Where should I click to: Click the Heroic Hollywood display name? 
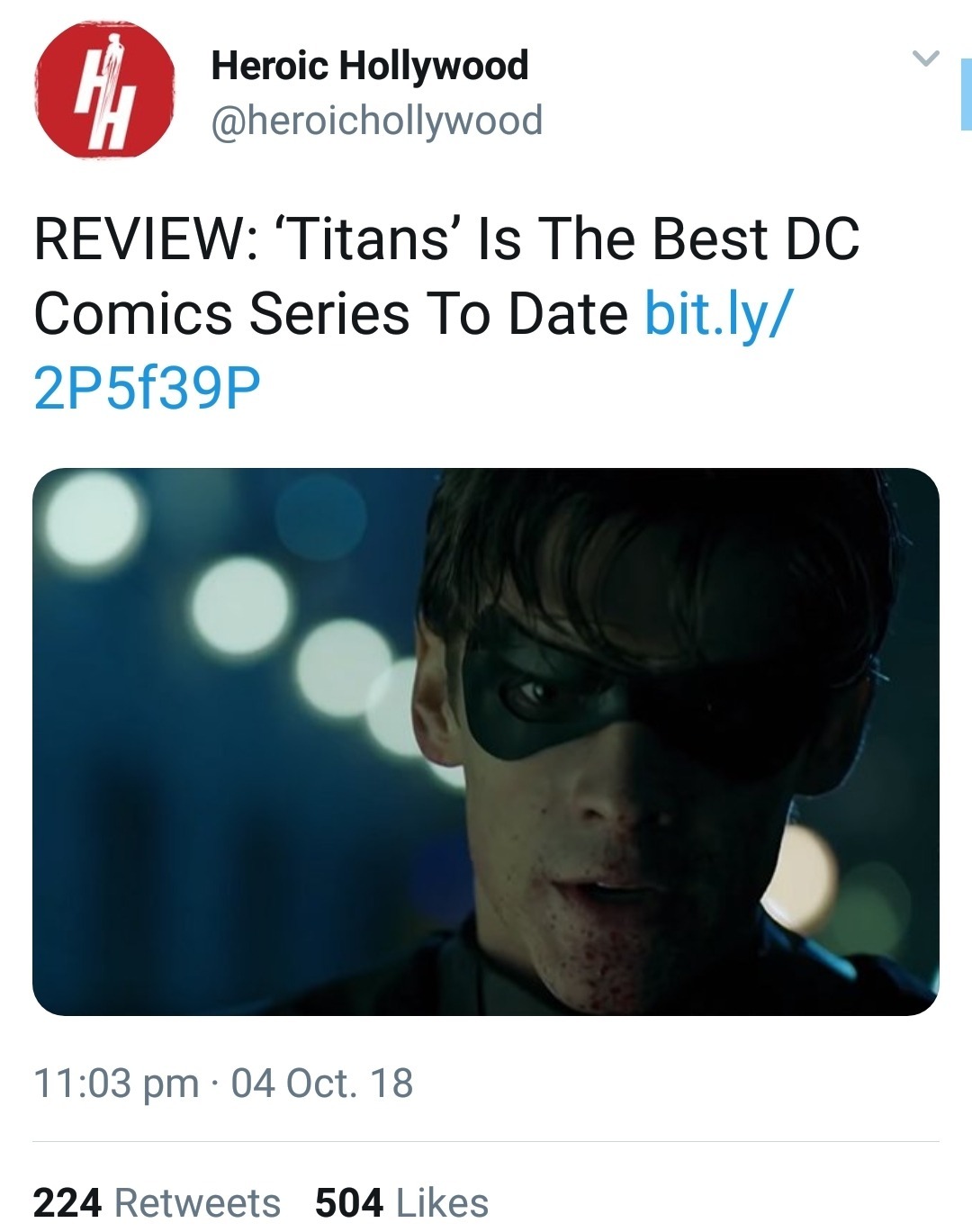pos(369,66)
